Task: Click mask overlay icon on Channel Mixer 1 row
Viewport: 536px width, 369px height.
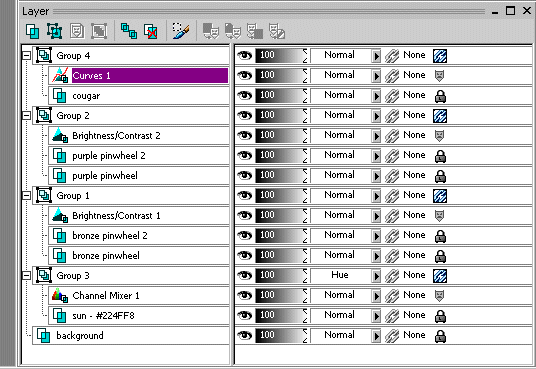Action: point(440,295)
